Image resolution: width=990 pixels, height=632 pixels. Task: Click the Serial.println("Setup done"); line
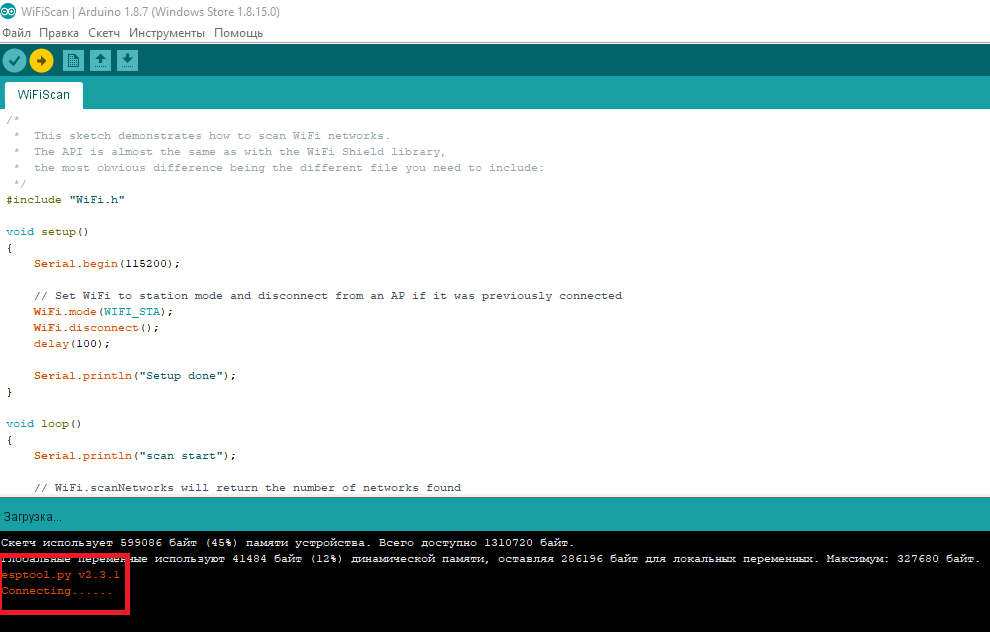134,376
